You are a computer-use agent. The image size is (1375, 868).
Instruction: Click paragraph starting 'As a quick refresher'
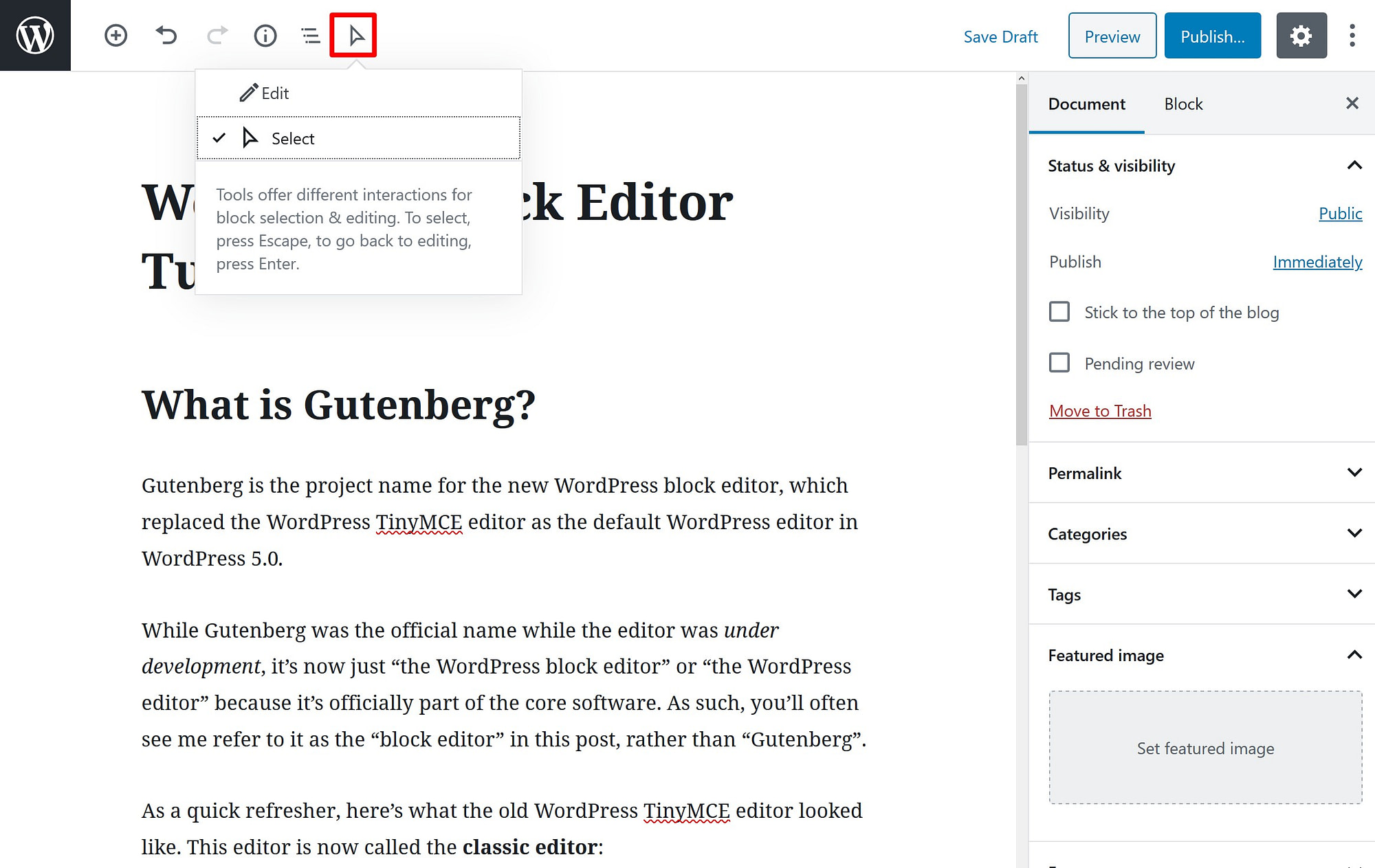point(502,828)
